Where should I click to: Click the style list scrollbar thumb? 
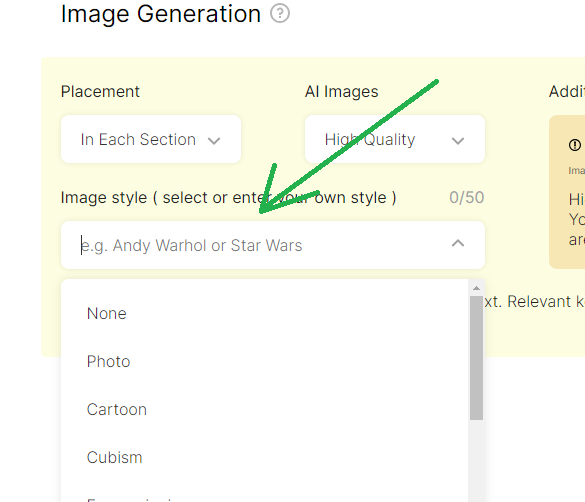476,358
